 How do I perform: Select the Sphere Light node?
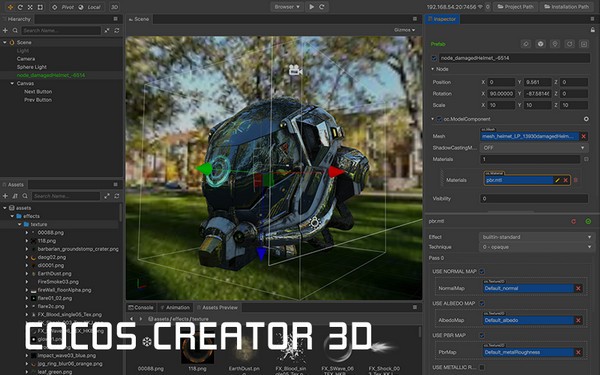31,67
